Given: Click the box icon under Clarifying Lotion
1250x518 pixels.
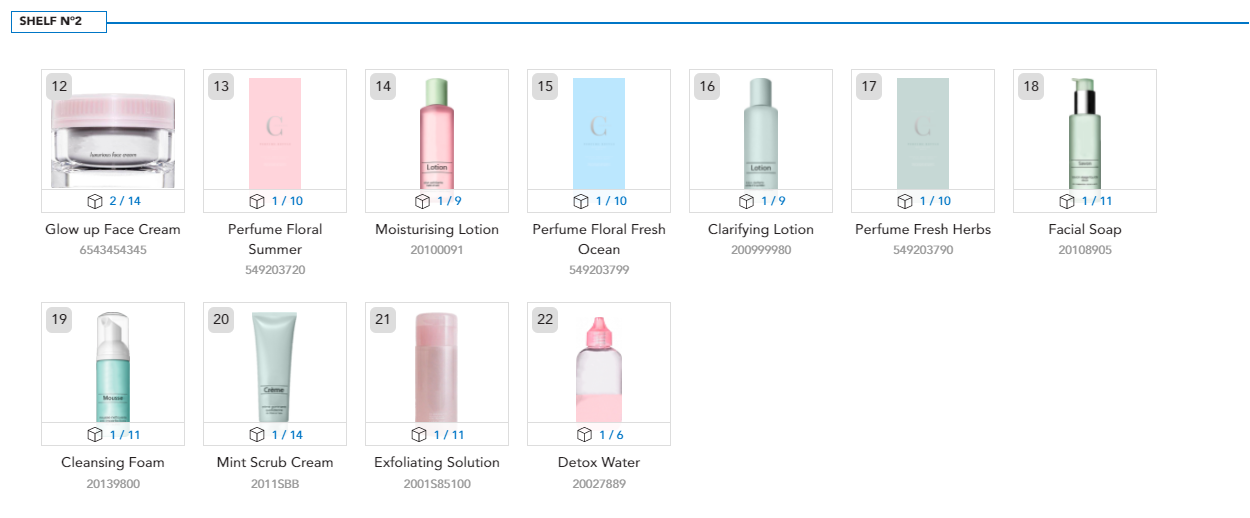Looking at the screenshot, I should coord(746,201).
